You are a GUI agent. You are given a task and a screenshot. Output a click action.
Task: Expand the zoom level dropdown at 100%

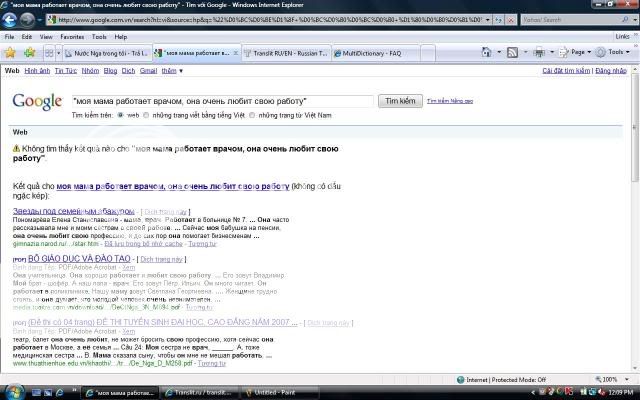tap(628, 380)
